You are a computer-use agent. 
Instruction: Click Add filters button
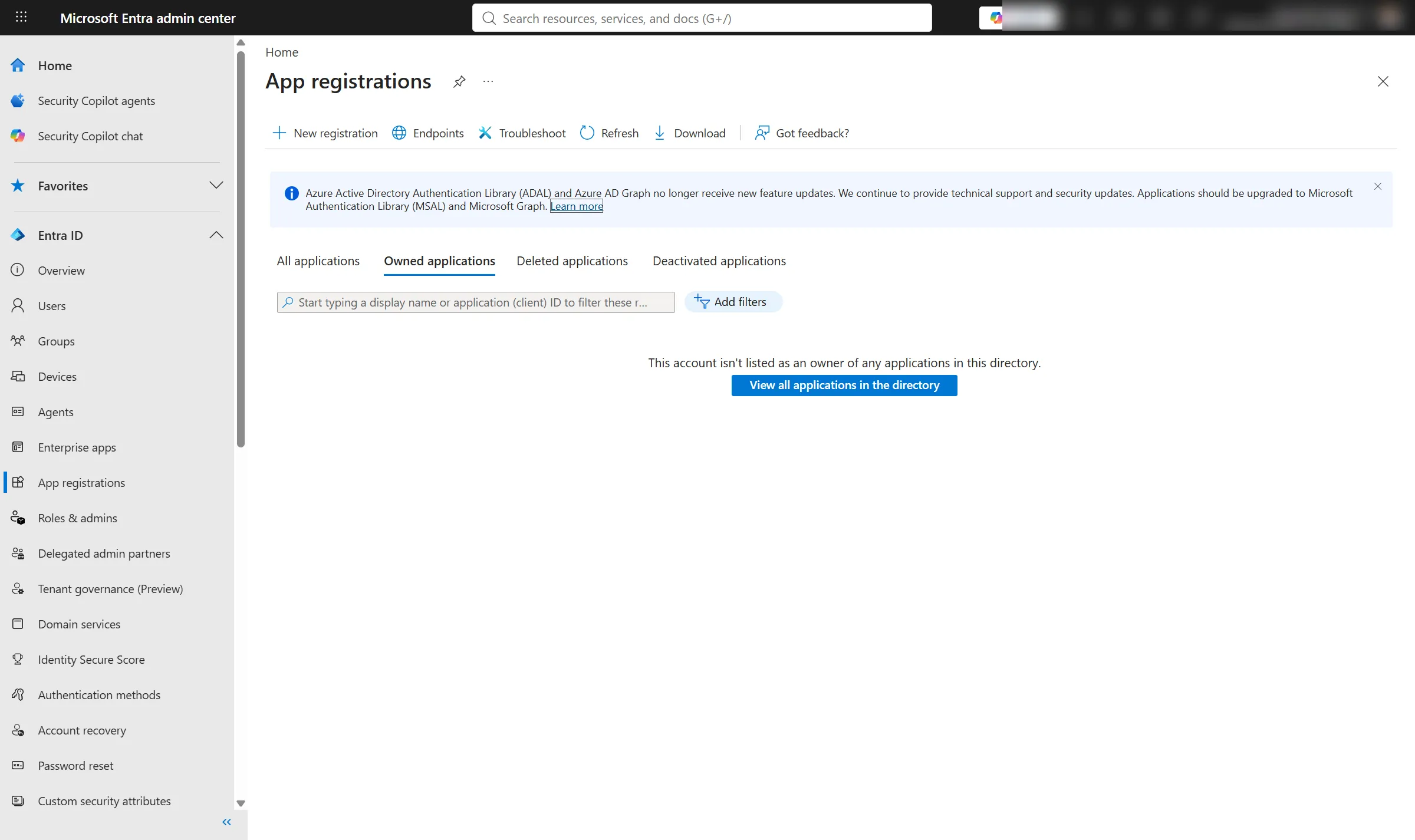coord(733,302)
